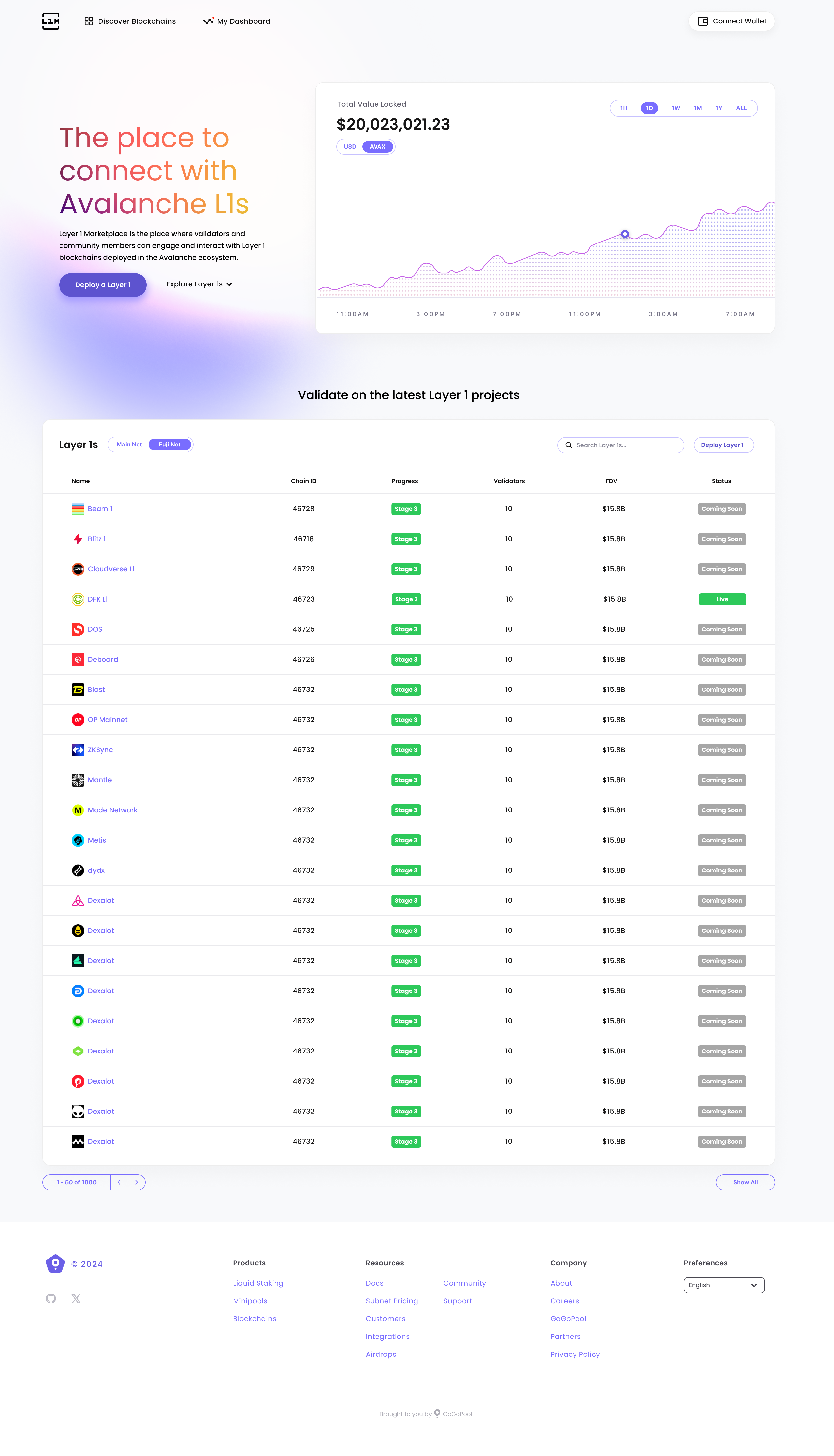Click the DFK L1 circular icon

78,599
